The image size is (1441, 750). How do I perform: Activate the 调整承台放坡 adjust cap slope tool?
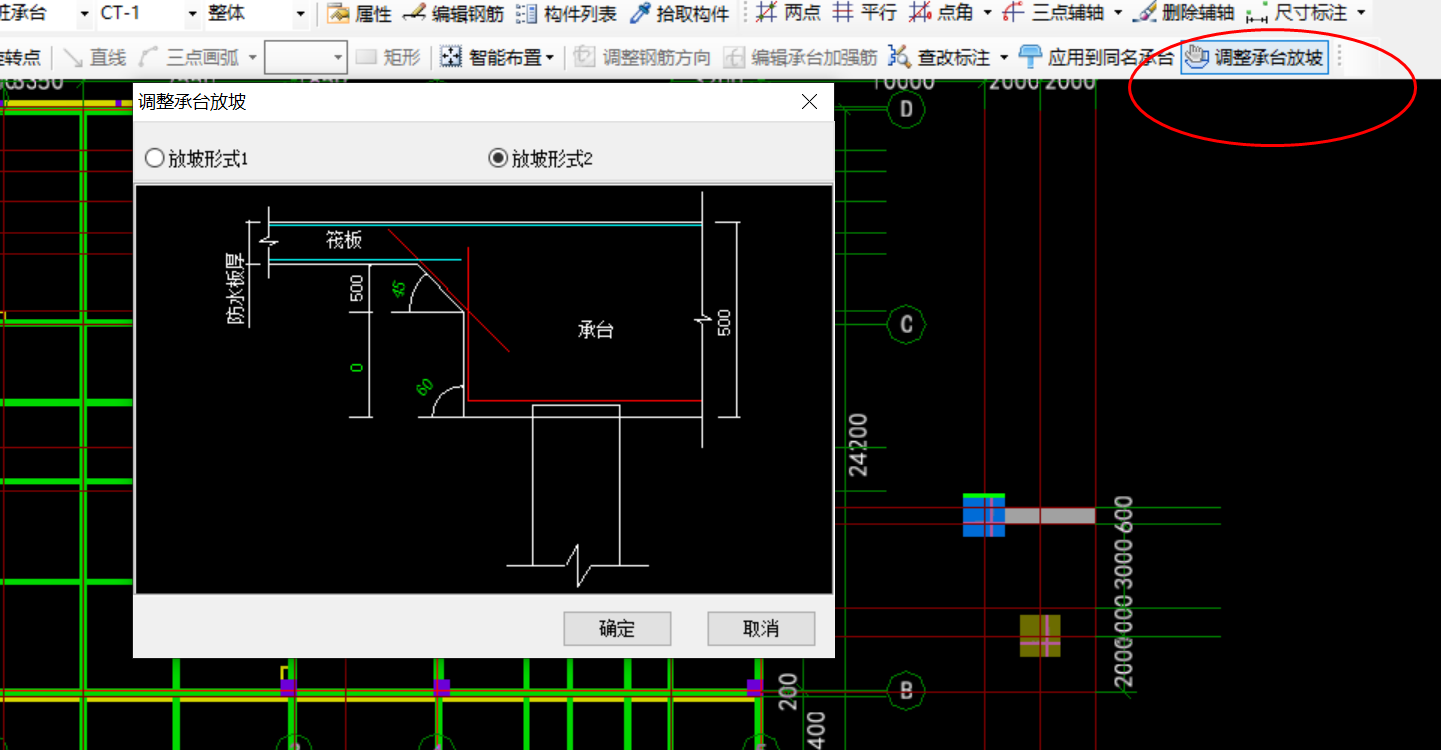1255,57
